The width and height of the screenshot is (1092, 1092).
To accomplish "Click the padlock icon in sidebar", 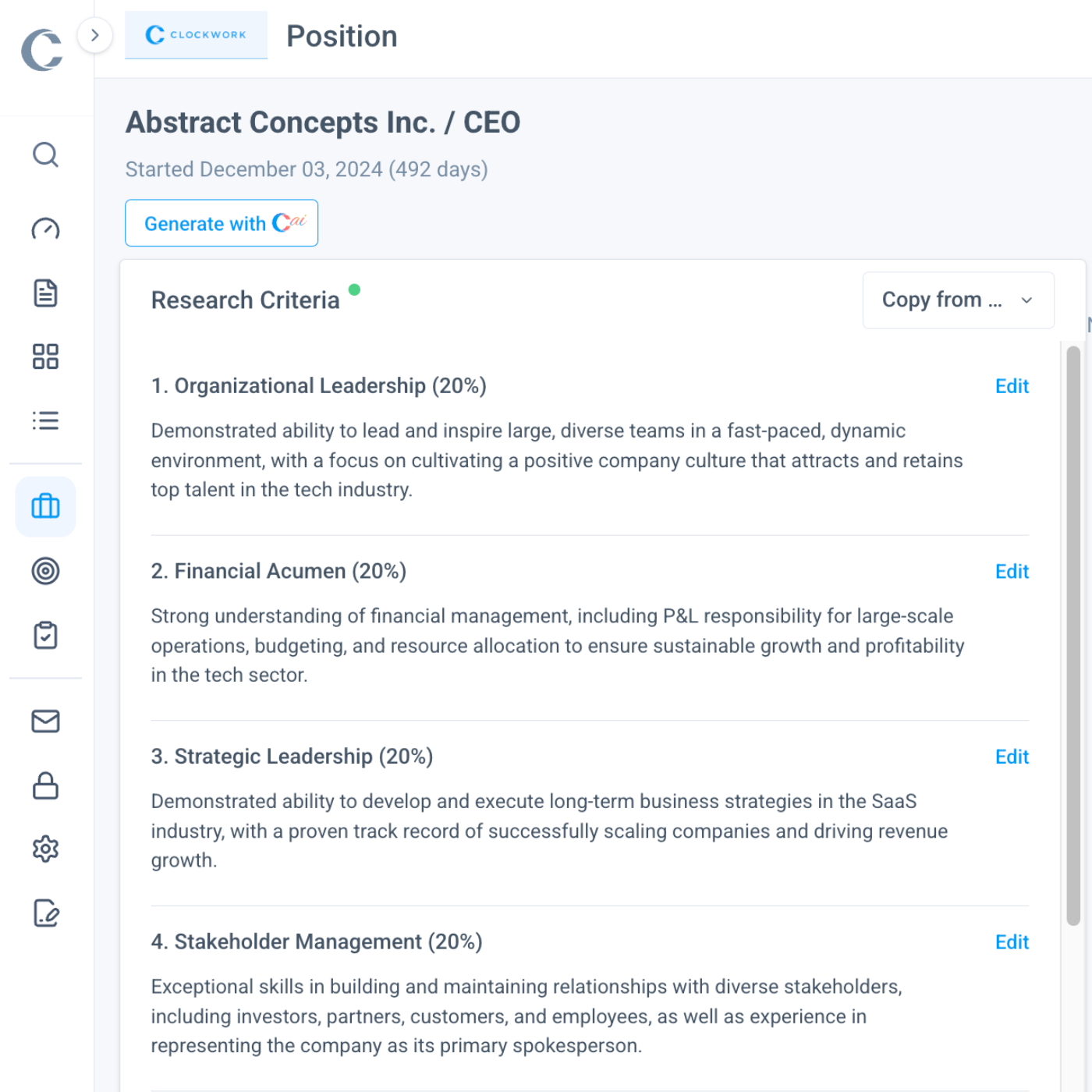I will coord(45,785).
